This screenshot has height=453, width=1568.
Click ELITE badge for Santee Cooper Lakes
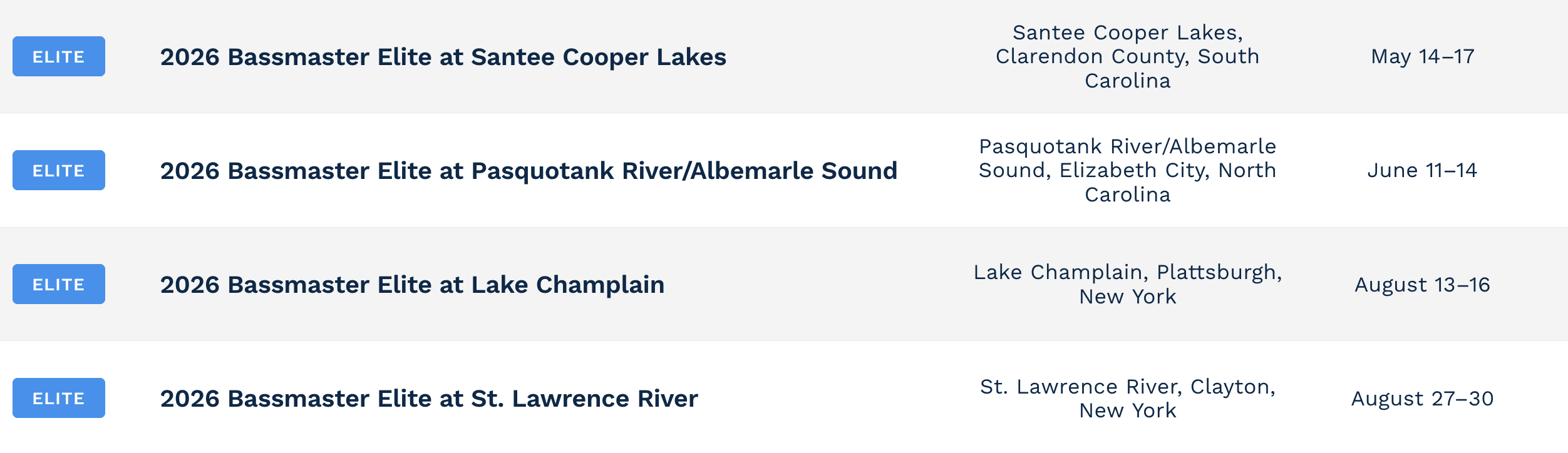pos(59,56)
